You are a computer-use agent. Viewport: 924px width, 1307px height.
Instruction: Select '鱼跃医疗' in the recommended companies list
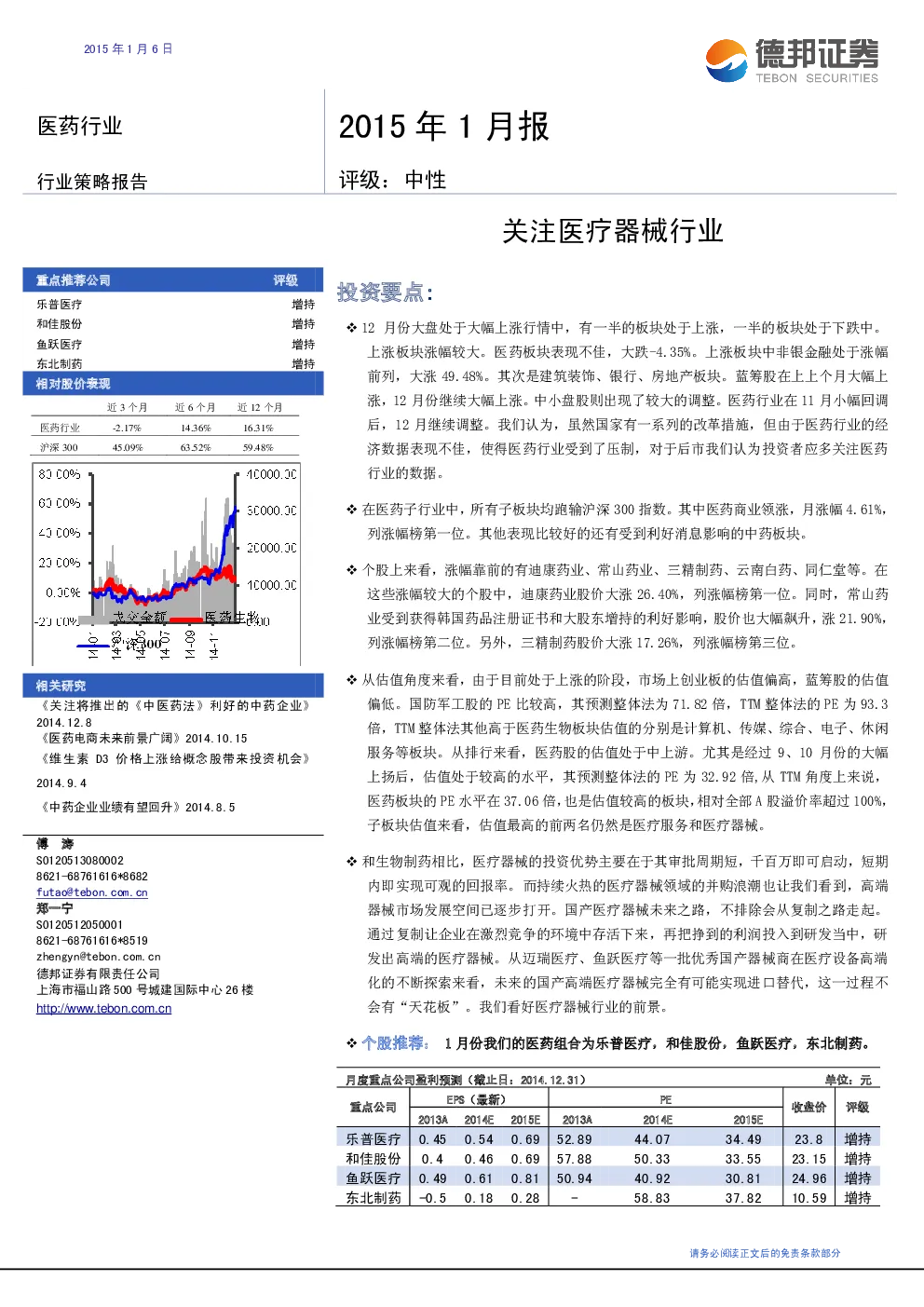pyautogui.click(x=60, y=345)
